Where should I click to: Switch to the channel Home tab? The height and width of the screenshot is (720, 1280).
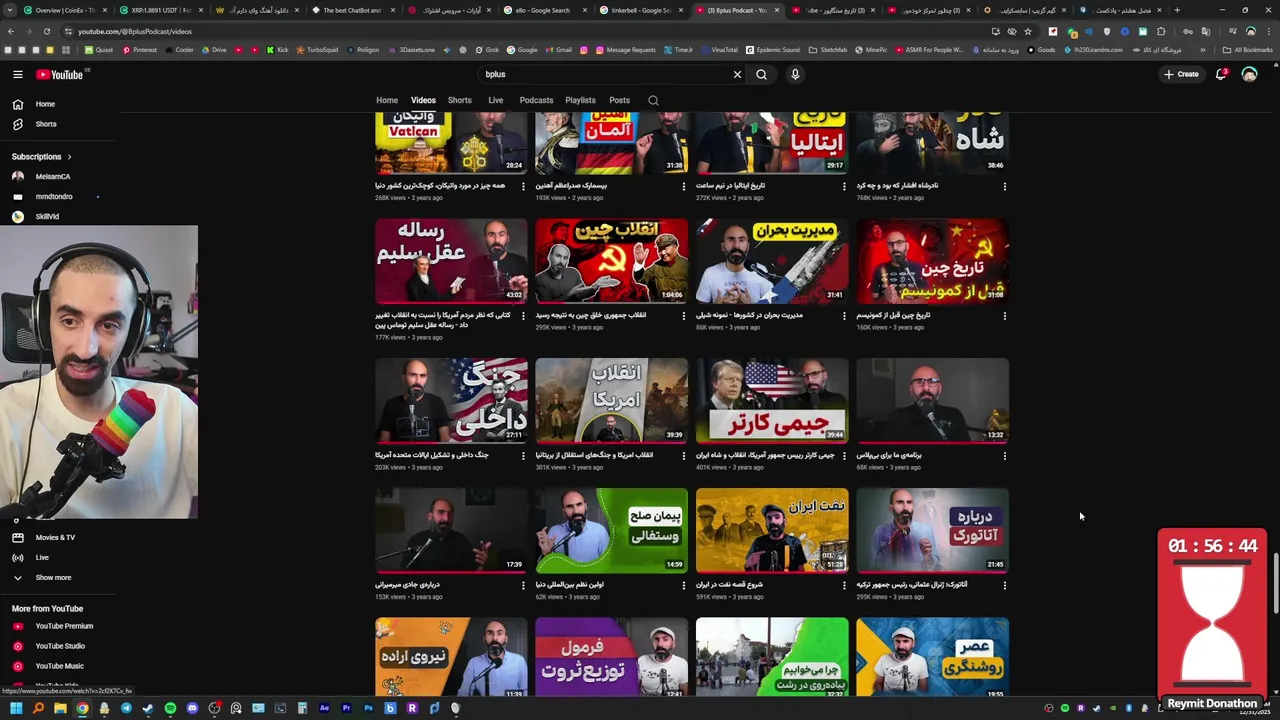(x=387, y=100)
